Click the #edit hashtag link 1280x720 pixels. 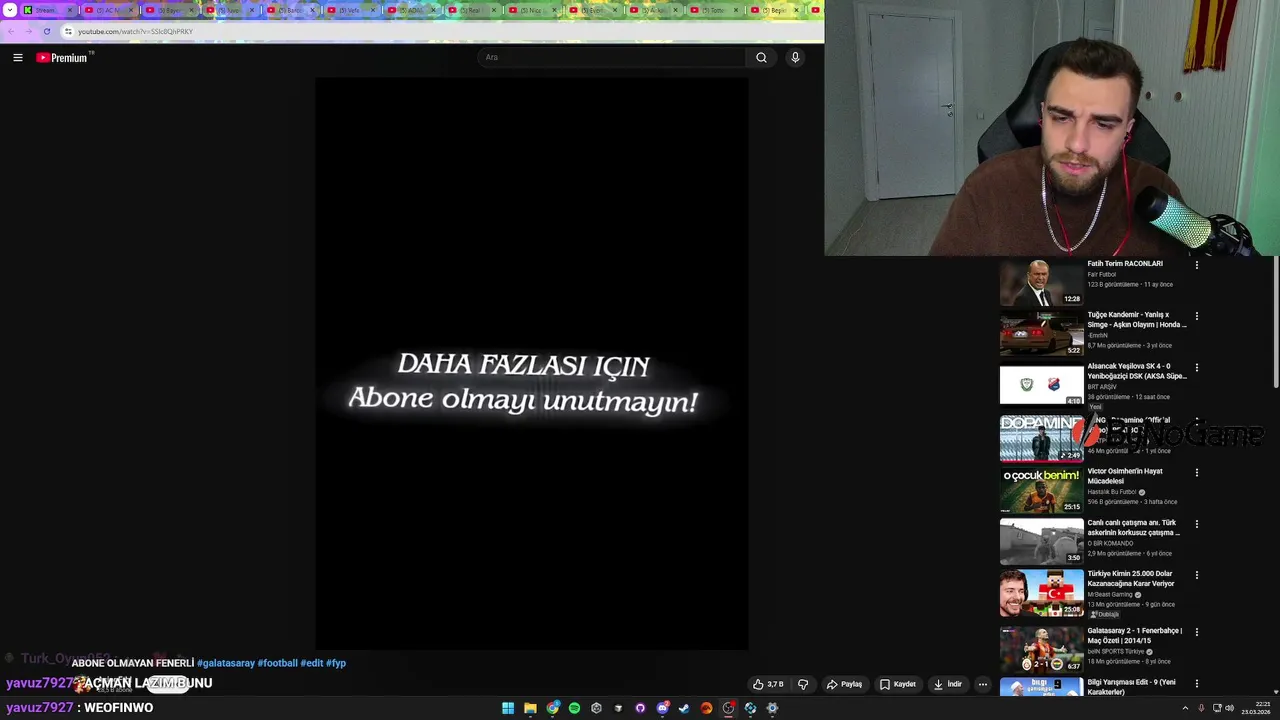[x=311, y=663]
